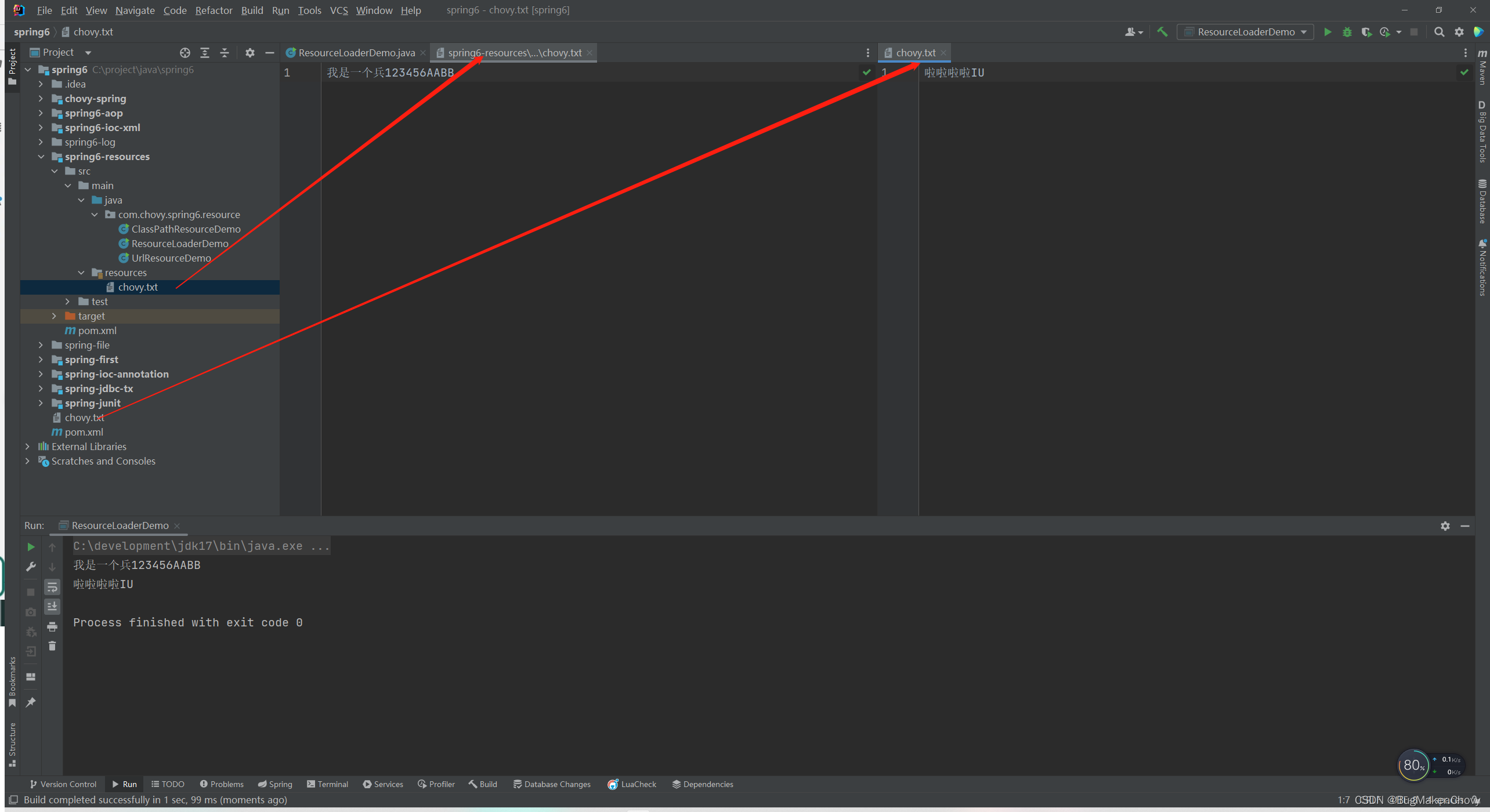Open the Refactor menu

click(x=214, y=10)
